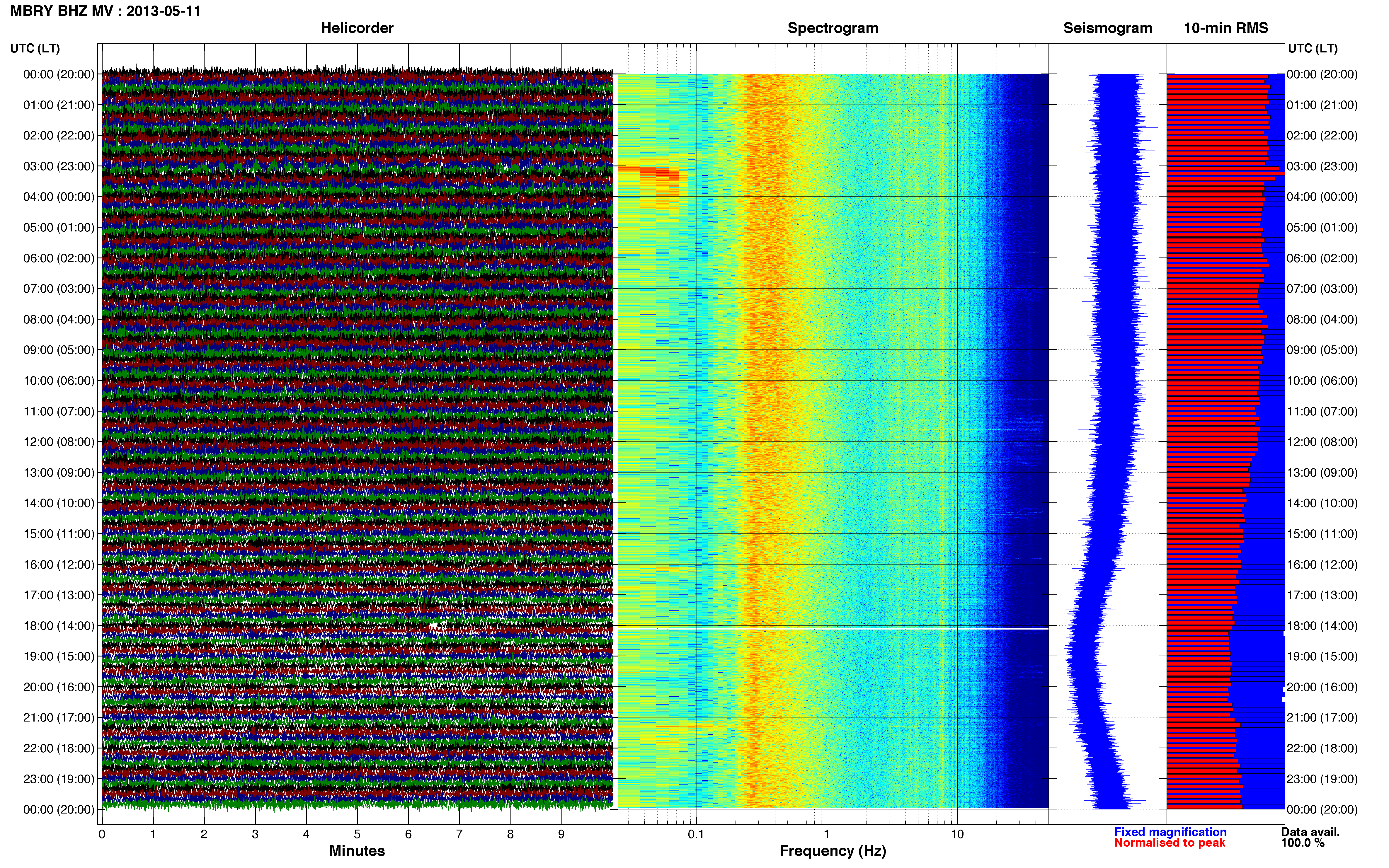Screen dimensions: 1389x868
Task: Click "16:00 (12:00)" on the left time axis
Action: click(59, 565)
